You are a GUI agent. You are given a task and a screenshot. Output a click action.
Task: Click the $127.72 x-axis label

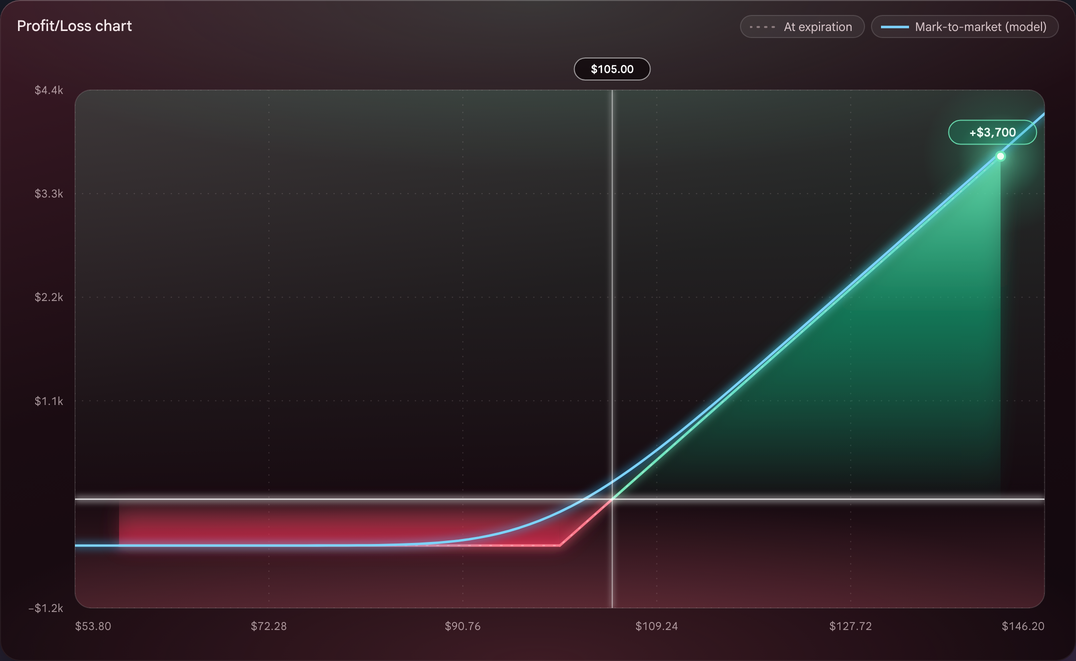(850, 626)
